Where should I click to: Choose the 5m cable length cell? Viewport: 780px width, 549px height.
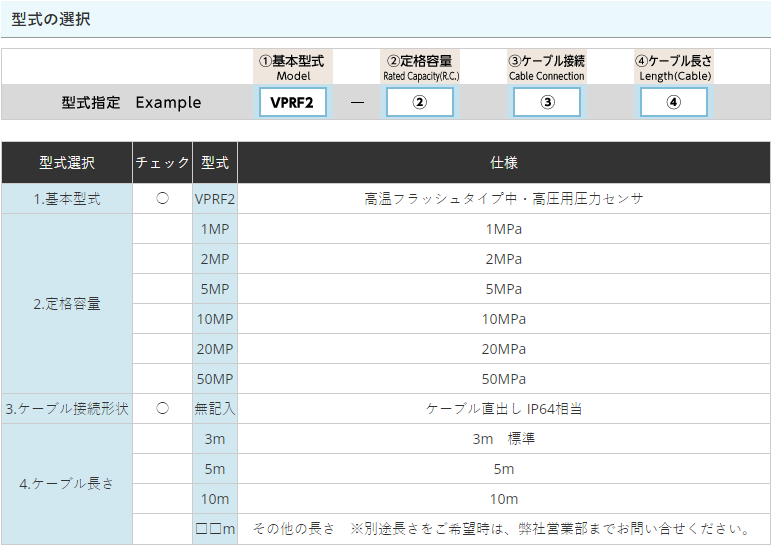(x=215, y=469)
